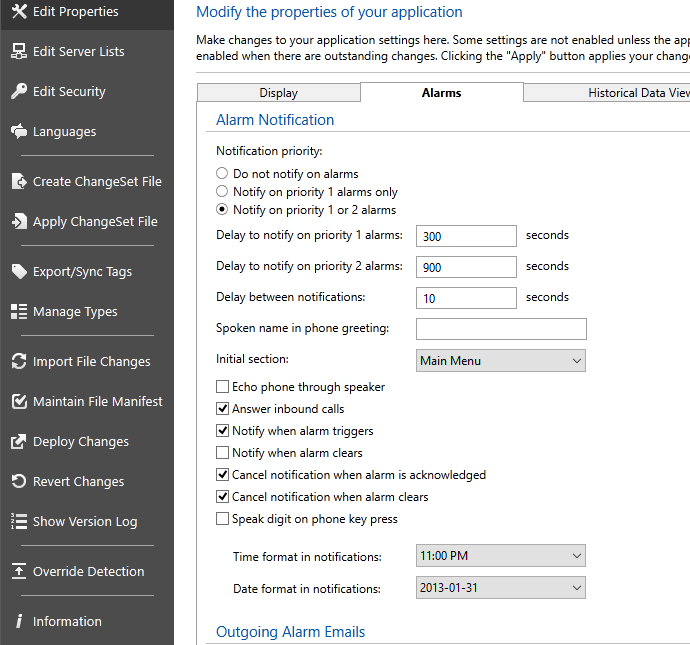The image size is (690, 645).
Task: Click the Edit Security key icon
Action: click(x=18, y=92)
